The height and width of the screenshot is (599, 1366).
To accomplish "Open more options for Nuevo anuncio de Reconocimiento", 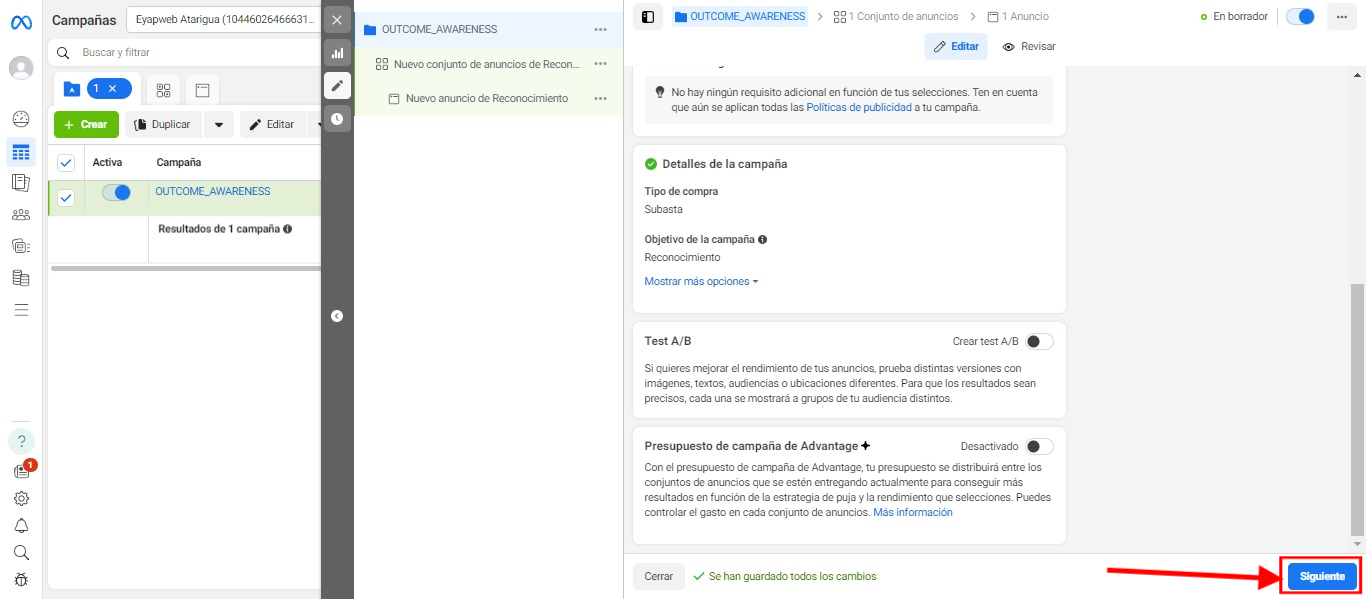I will click(x=600, y=98).
